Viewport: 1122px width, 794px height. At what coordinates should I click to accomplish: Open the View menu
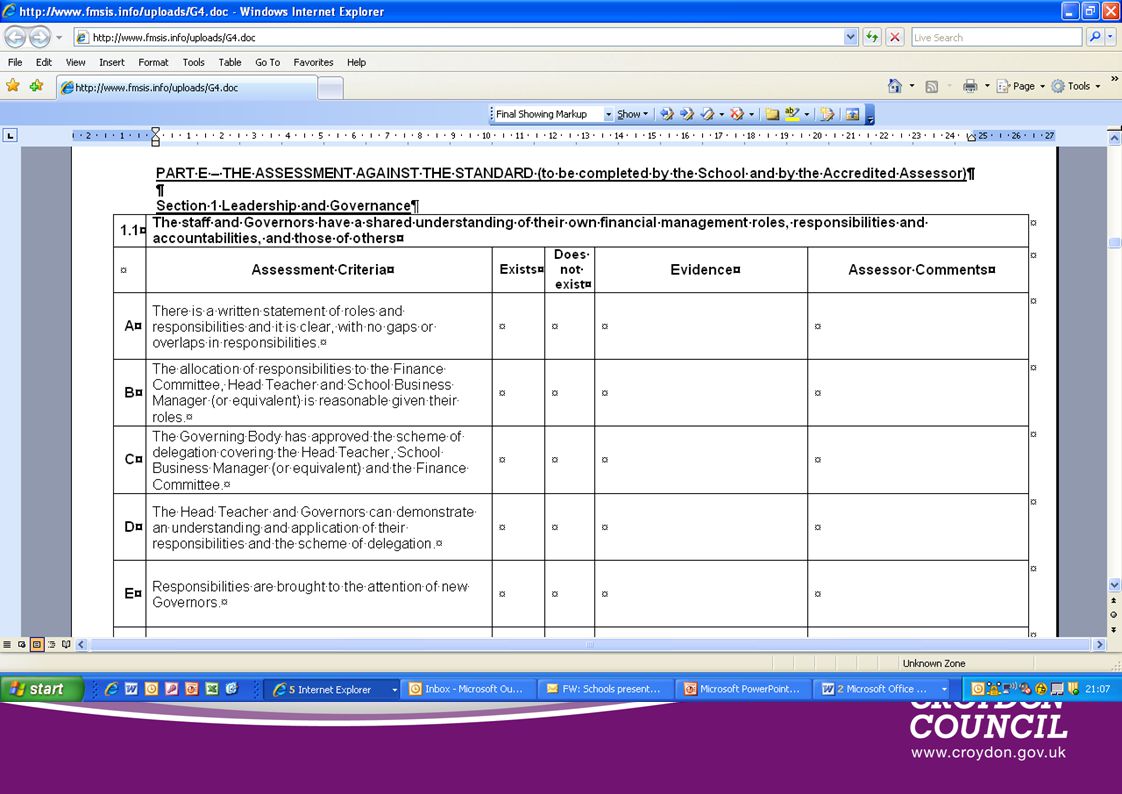[x=75, y=62]
